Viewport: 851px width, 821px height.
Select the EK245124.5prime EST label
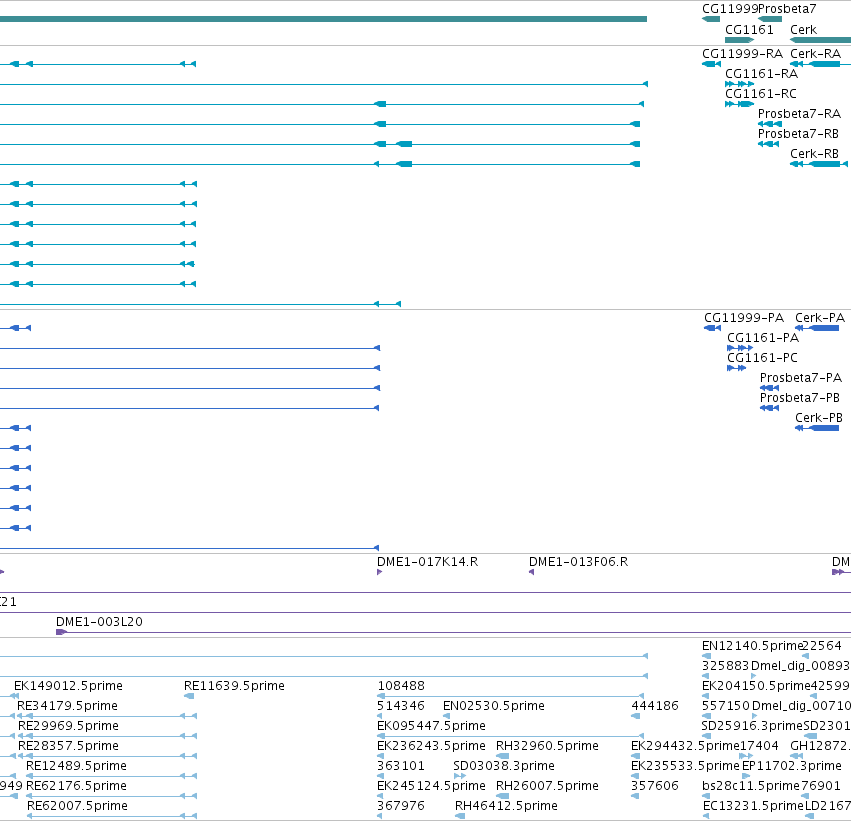coord(431,786)
